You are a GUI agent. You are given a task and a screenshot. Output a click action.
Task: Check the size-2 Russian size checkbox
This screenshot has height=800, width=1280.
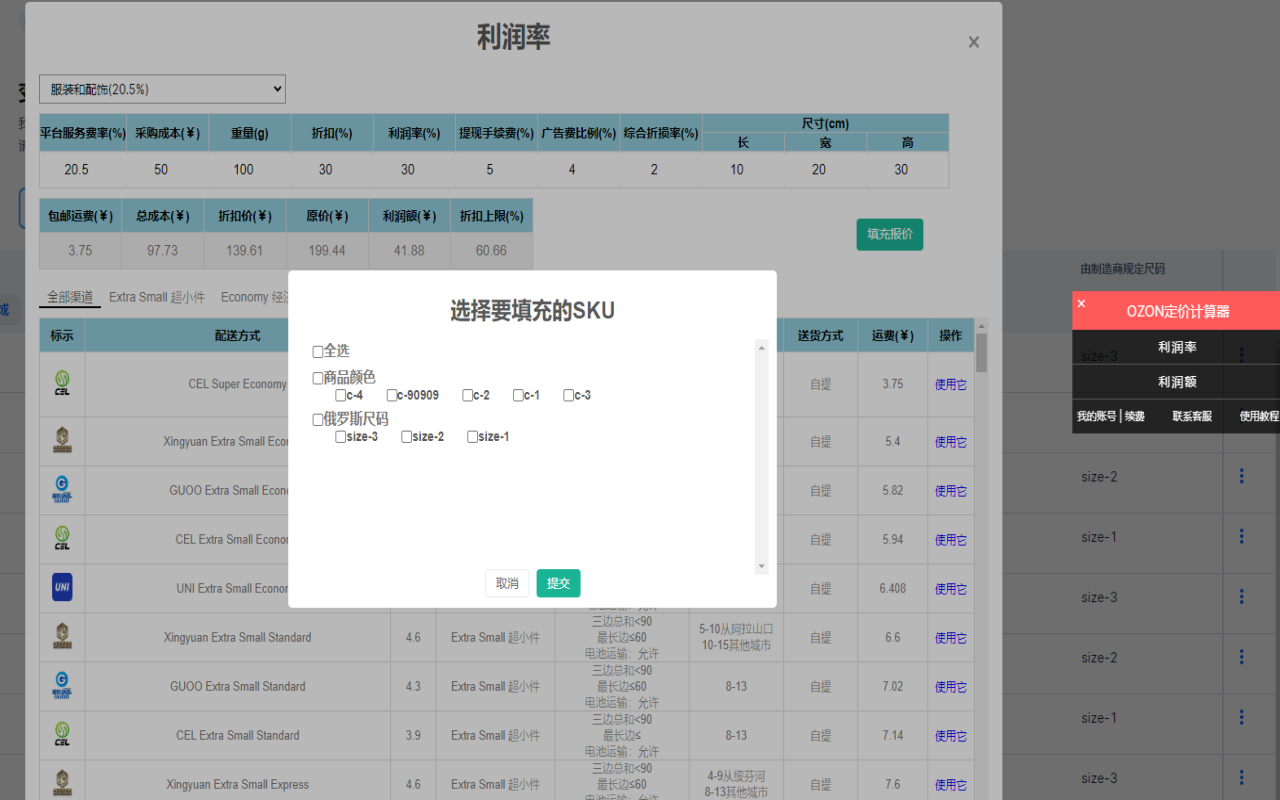click(406, 436)
